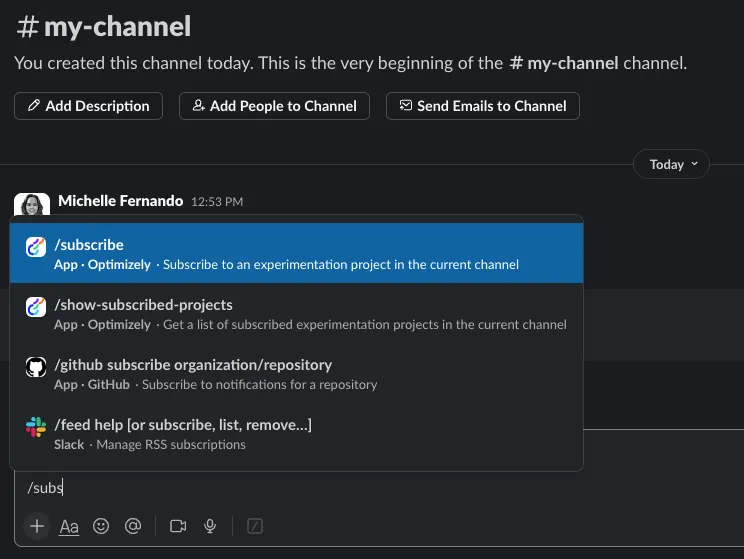Screen dimensions: 744x559
Task: Click the plus attachment button in composer
Action: 37,526
